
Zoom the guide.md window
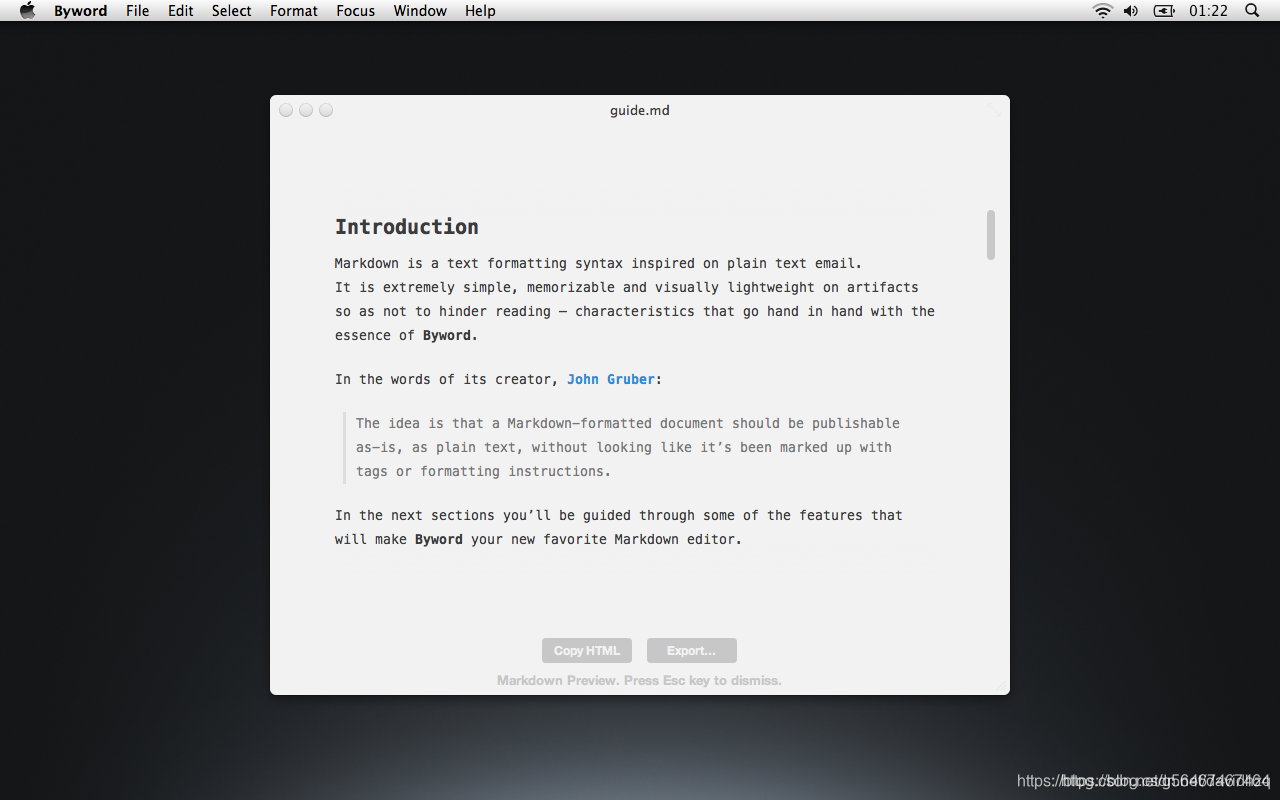(x=326, y=110)
